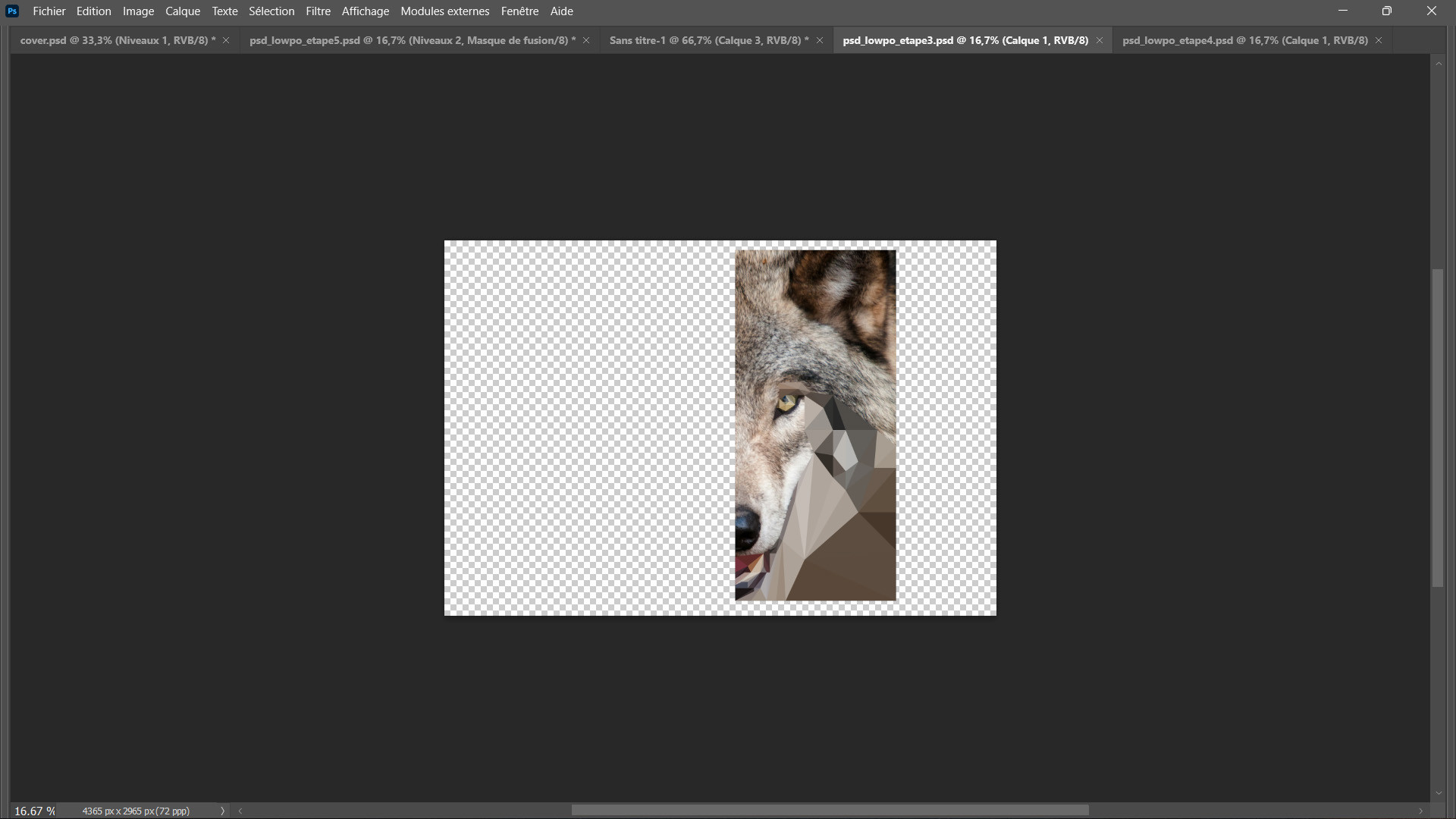Restore down the Photoshop window
This screenshot has height=819, width=1456.
point(1387,11)
